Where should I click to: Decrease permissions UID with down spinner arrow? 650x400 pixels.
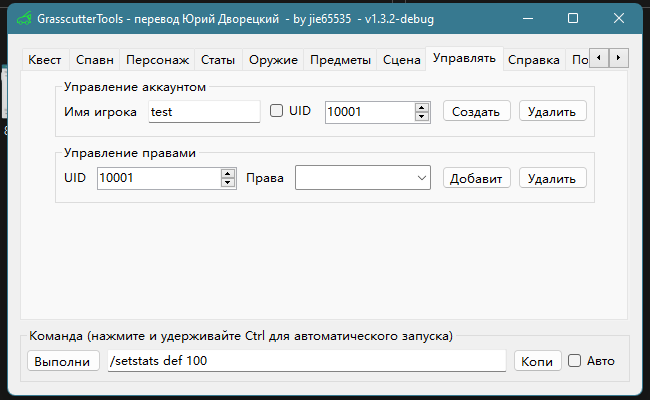coord(227,183)
